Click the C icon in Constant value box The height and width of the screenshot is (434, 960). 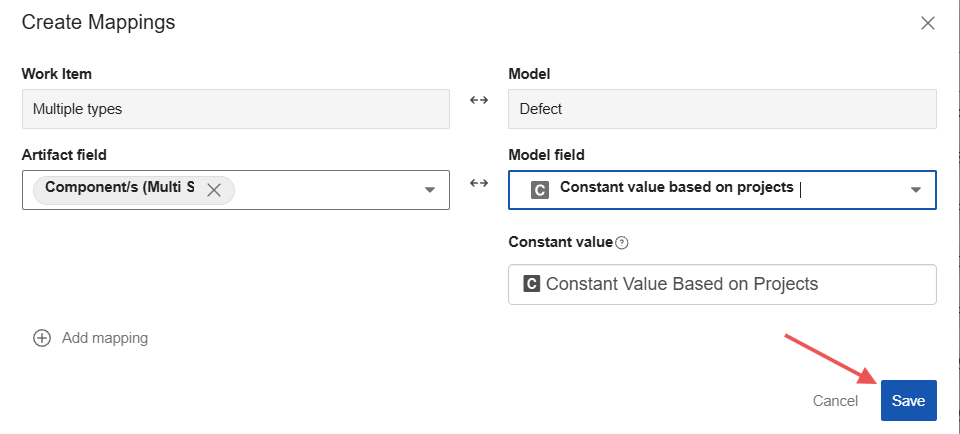click(x=532, y=284)
